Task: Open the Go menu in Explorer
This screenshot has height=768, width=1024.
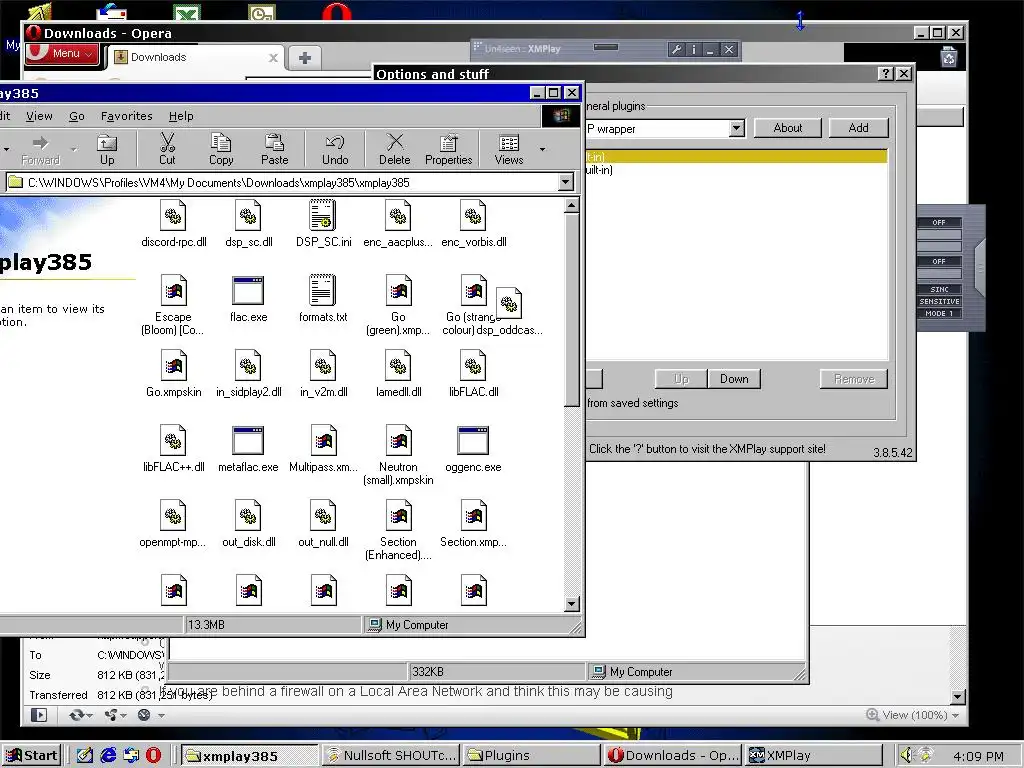Action: (x=76, y=116)
